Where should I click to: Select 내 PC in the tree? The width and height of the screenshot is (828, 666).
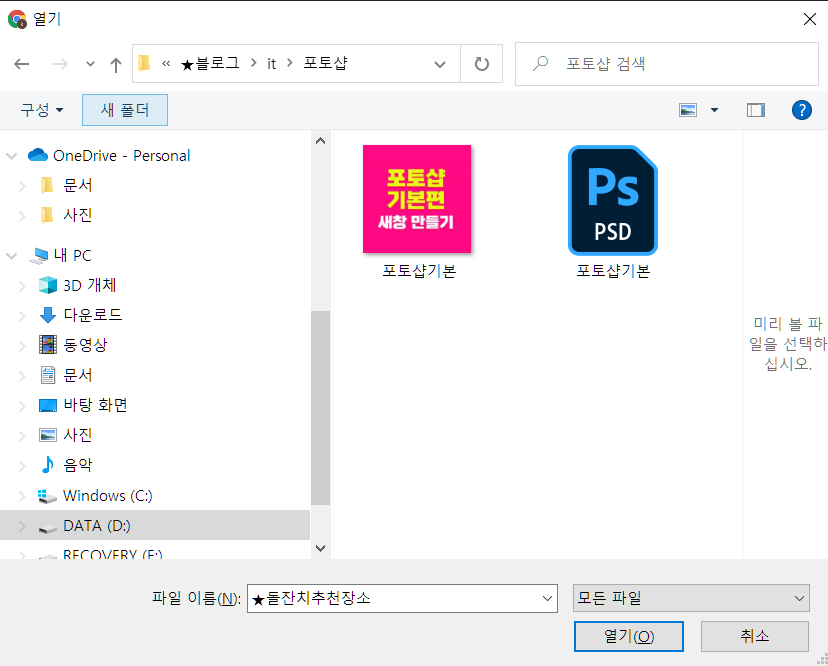pyautogui.click(x=72, y=255)
